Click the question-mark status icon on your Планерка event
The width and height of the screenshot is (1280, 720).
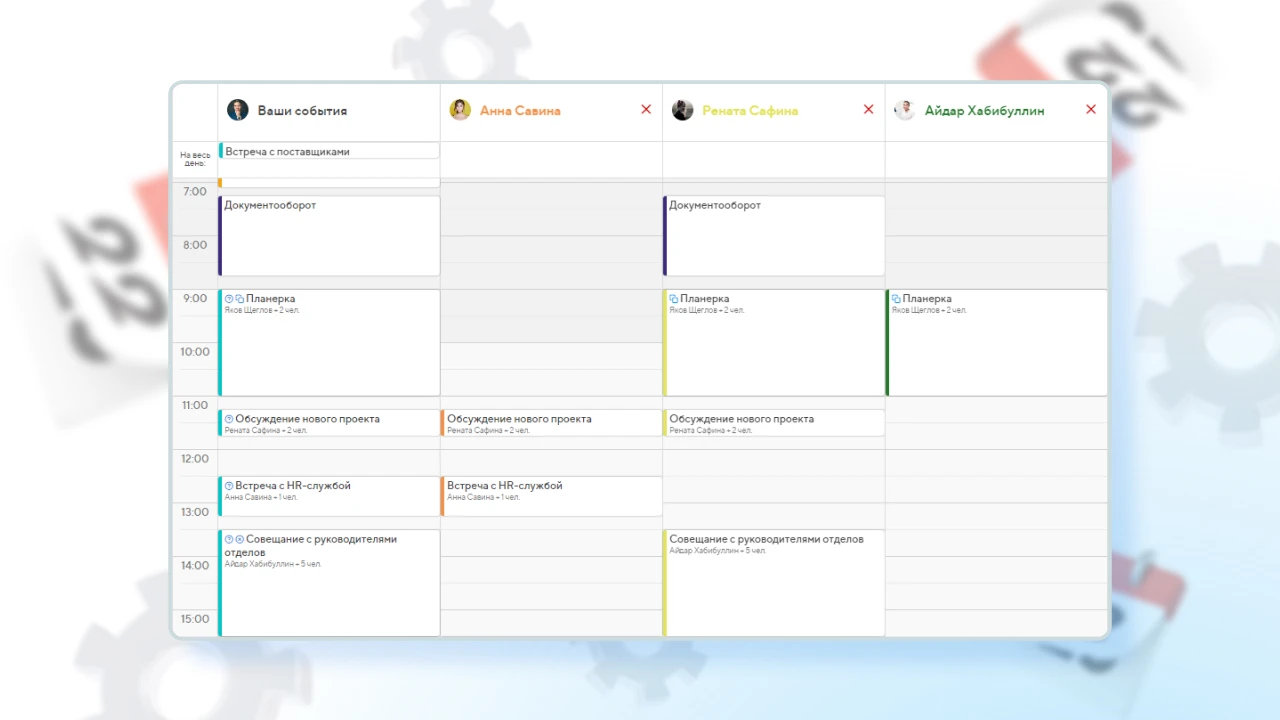tap(229, 299)
